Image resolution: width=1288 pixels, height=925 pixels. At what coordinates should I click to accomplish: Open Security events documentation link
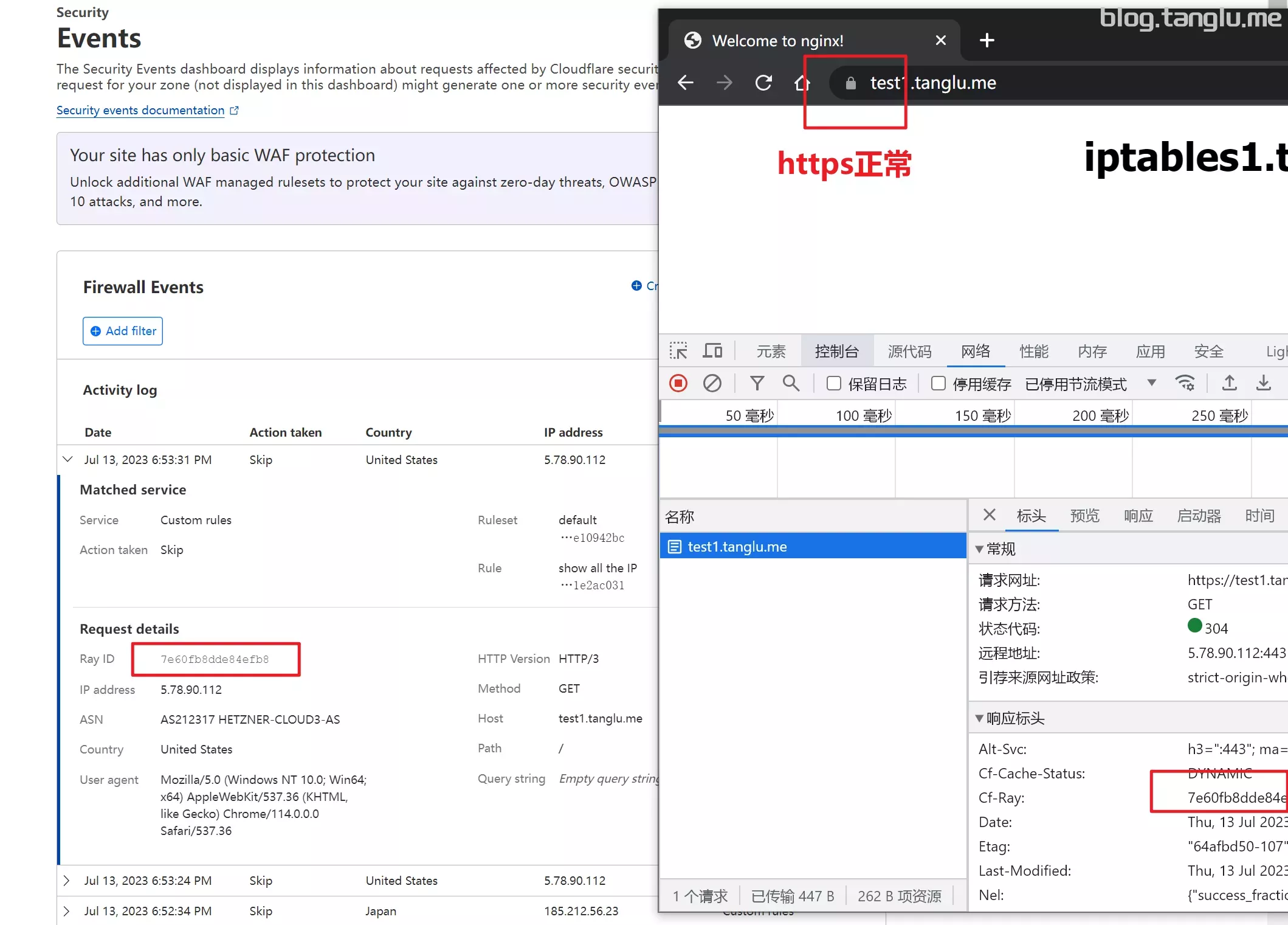(x=141, y=110)
